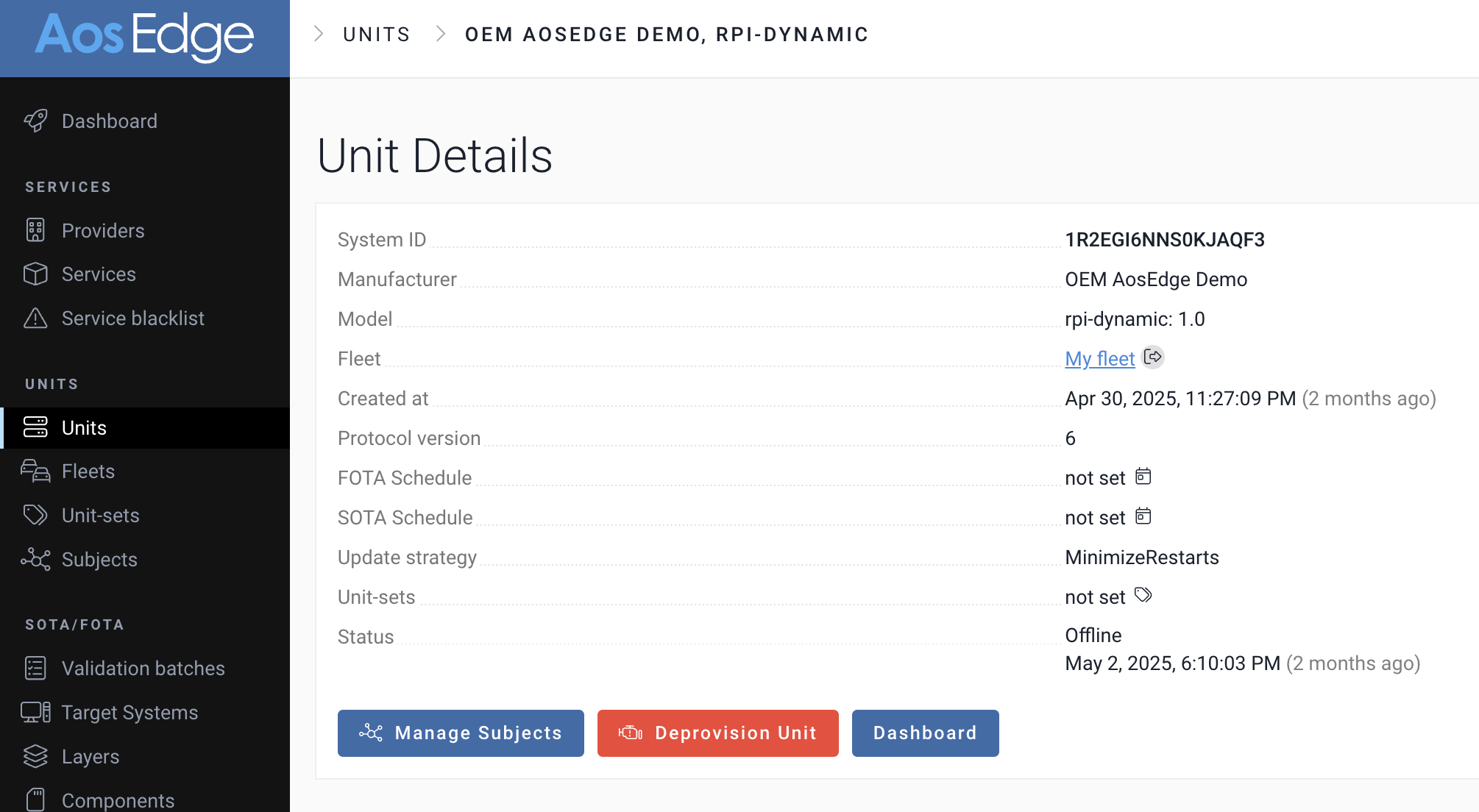Click the Subjects network icon in sidebar
1479x812 pixels.
click(35, 560)
